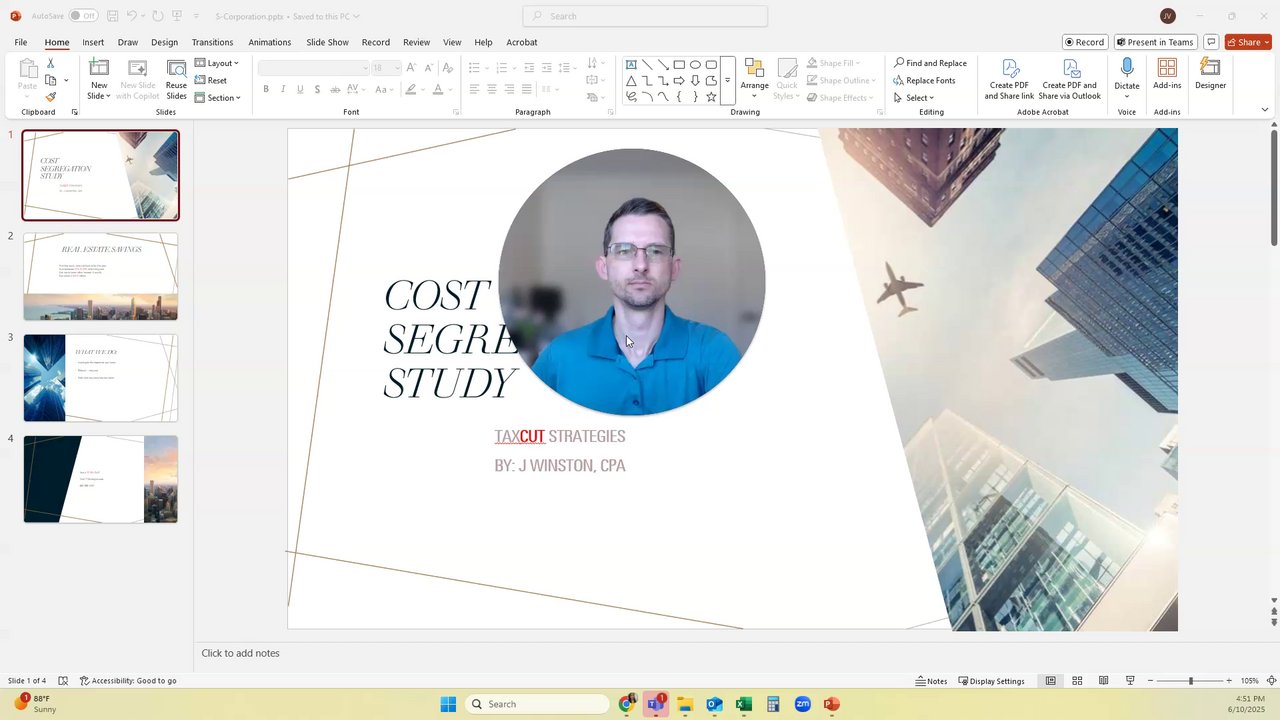Viewport: 1280px width, 720px height.
Task: Open the Add-ins button
Action: 1167,74
